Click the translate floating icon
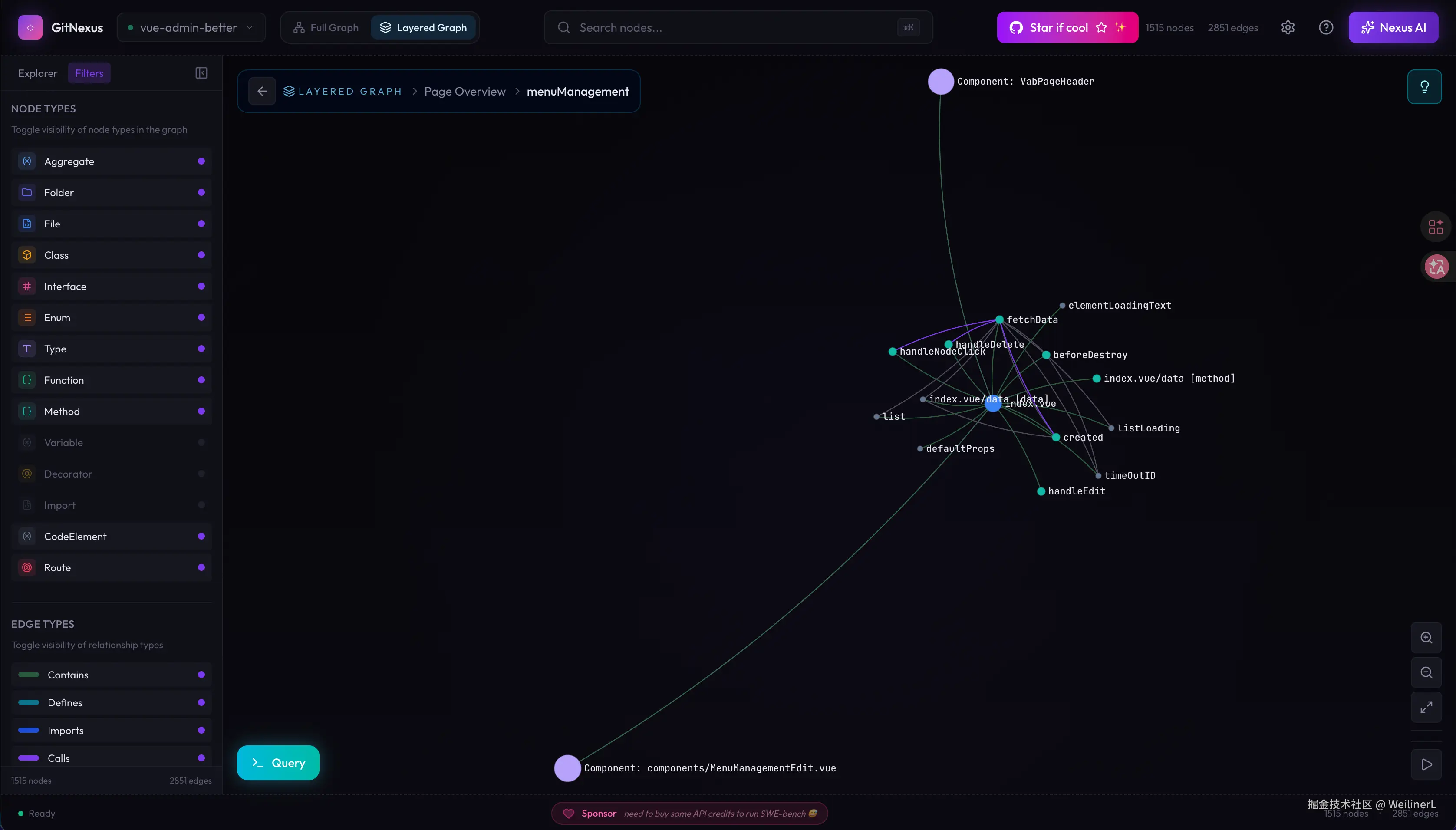Image resolution: width=1456 pixels, height=830 pixels. [x=1436, y=266]
